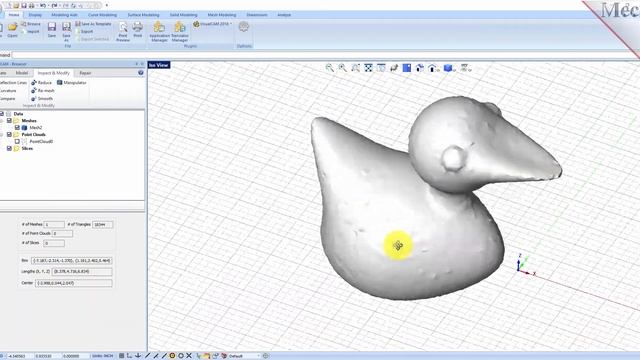
Task: Toggle the Meshes checkbox in the tree
Action: (x=9, y=121)
